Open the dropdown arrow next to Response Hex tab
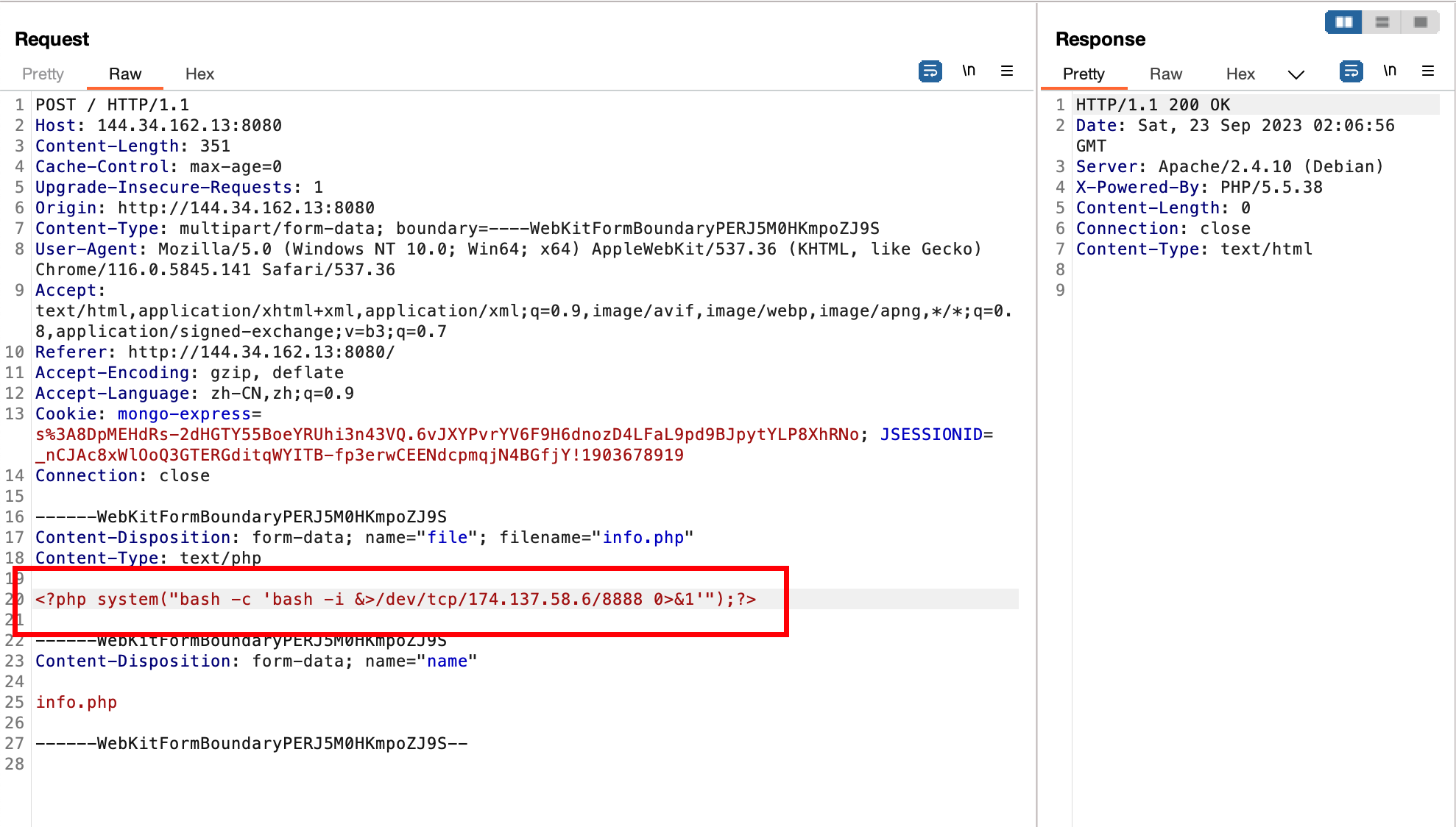1456x827 pixels. (x=1296, y=74)
